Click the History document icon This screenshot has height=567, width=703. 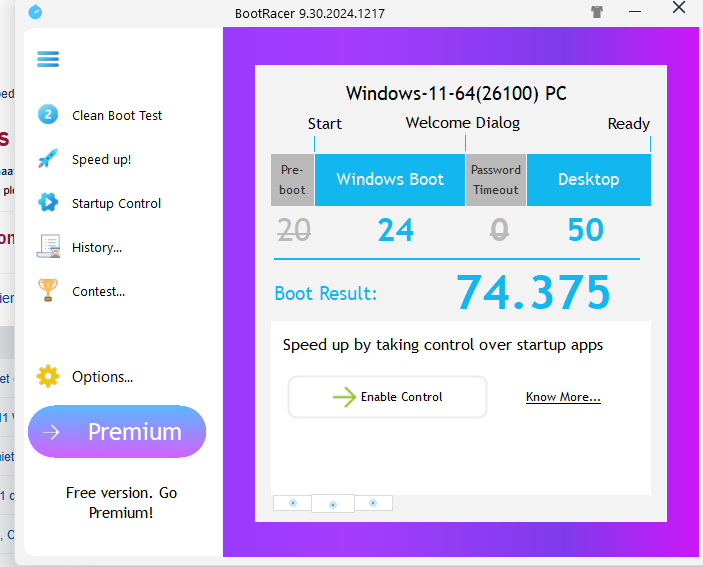48,247
